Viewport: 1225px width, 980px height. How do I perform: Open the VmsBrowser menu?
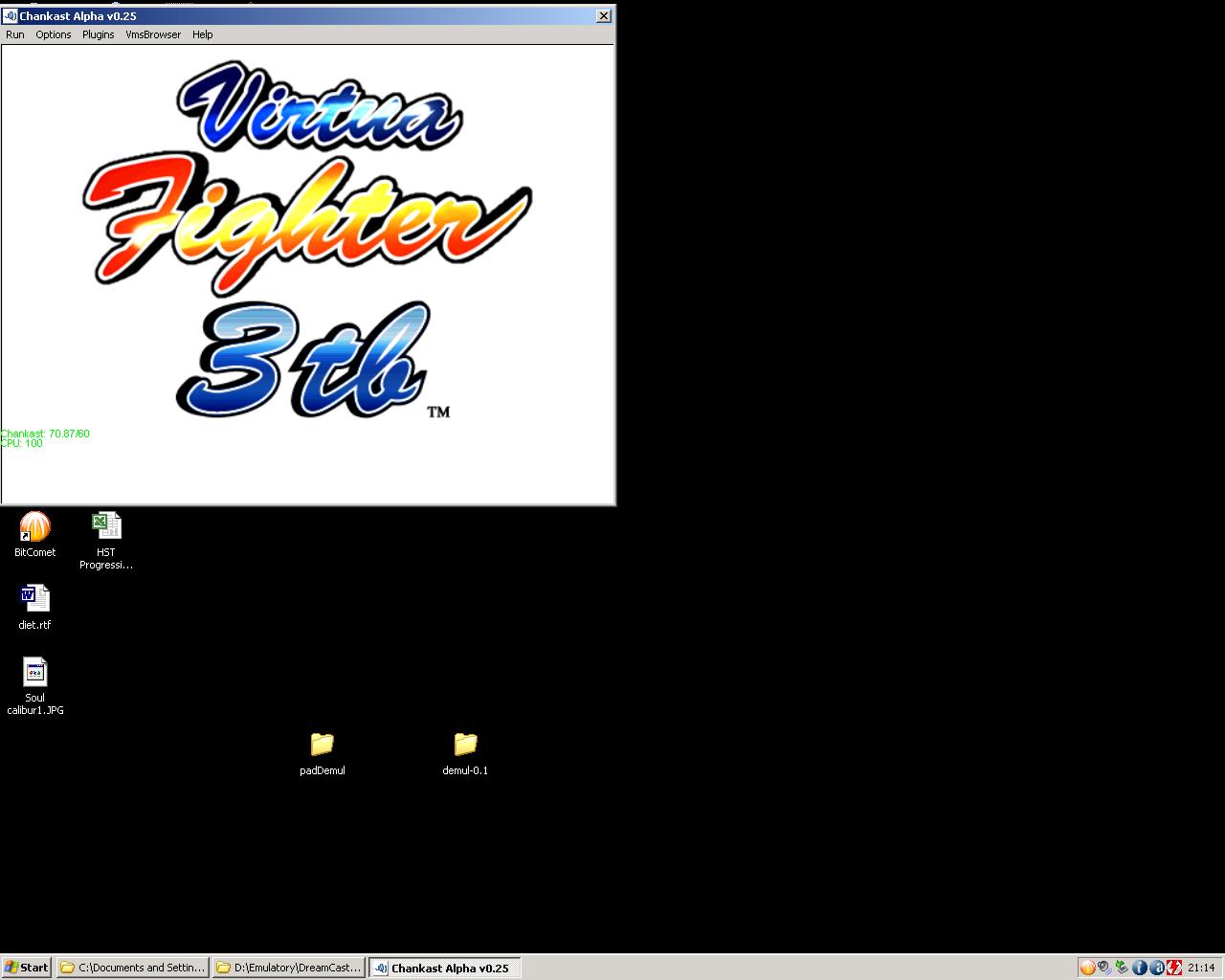click(153, 34)
